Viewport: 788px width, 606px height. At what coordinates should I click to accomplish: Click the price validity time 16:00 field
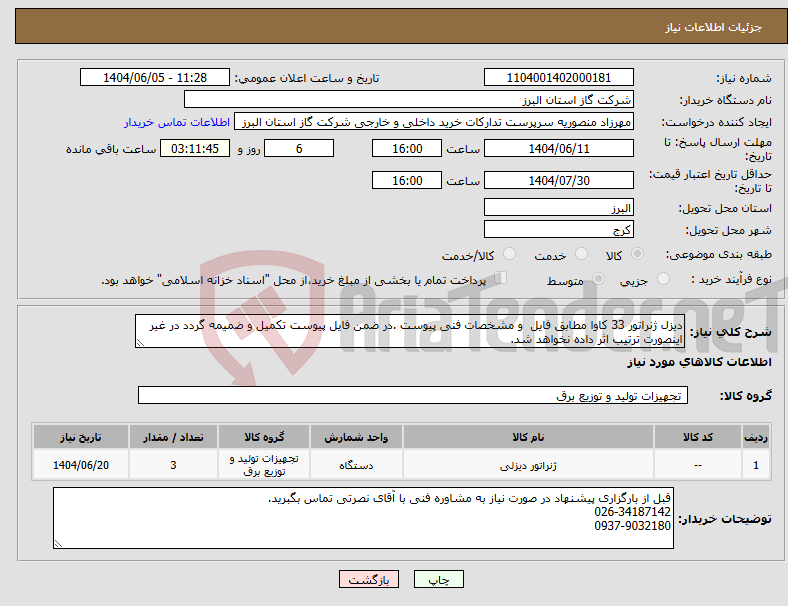[x=407, y=180]
